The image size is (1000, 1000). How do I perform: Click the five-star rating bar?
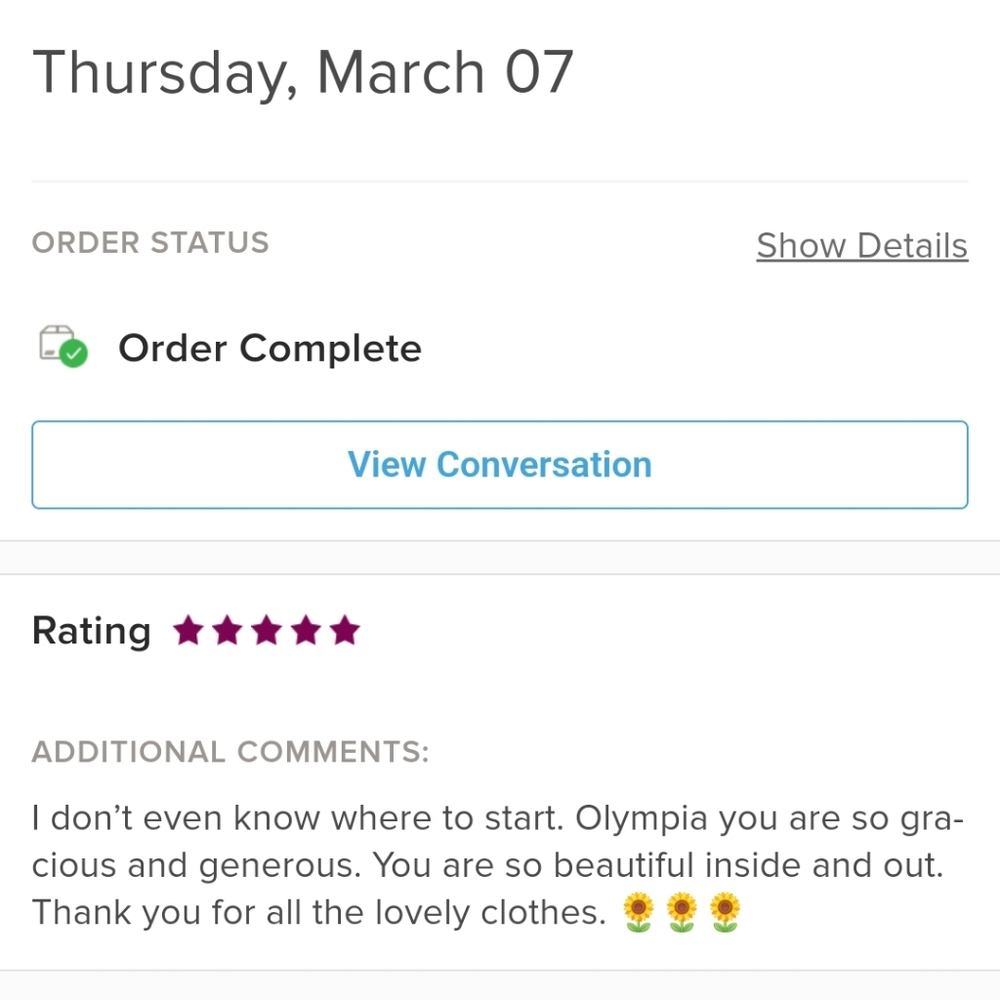[x=266, y=630]
